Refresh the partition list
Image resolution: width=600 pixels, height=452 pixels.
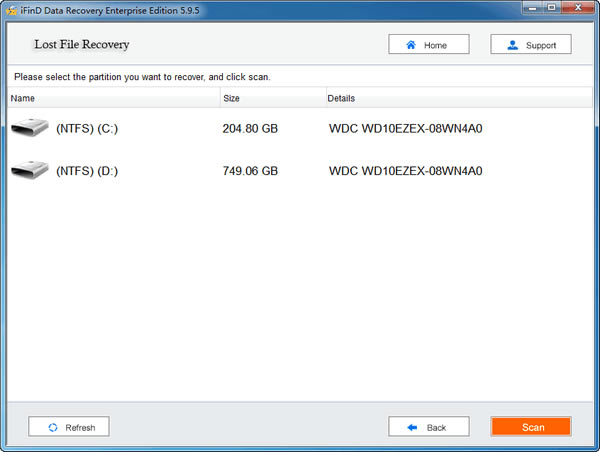coord(69,427)
